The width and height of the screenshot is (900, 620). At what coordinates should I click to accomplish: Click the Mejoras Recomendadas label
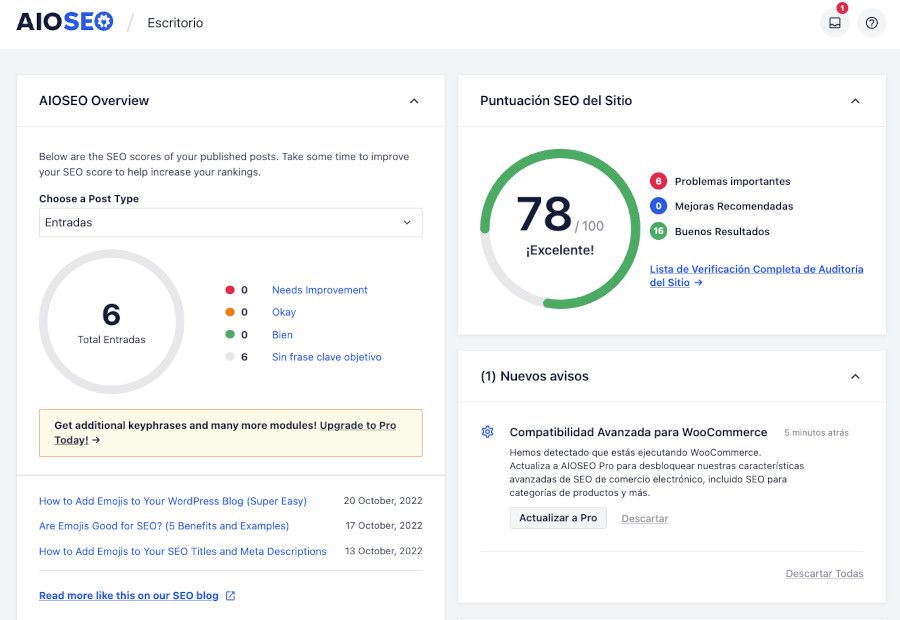(734, 206)
